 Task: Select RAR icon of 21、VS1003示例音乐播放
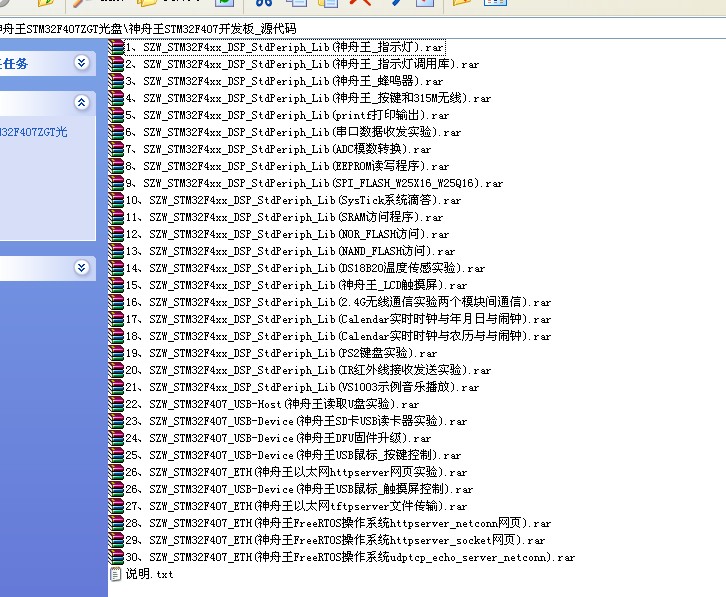click(x=116, y=387)
